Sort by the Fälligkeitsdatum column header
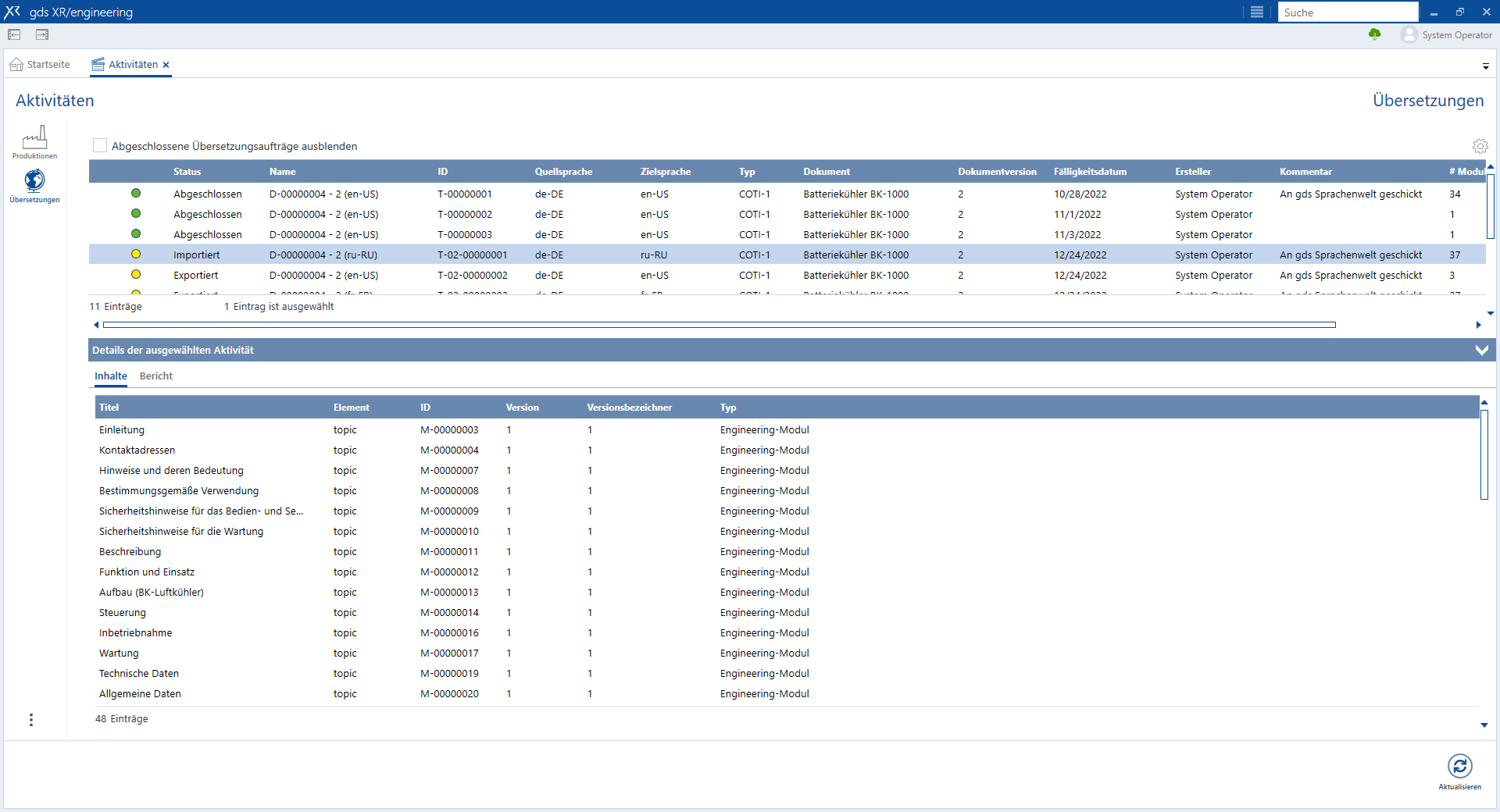 point(1090,172)
